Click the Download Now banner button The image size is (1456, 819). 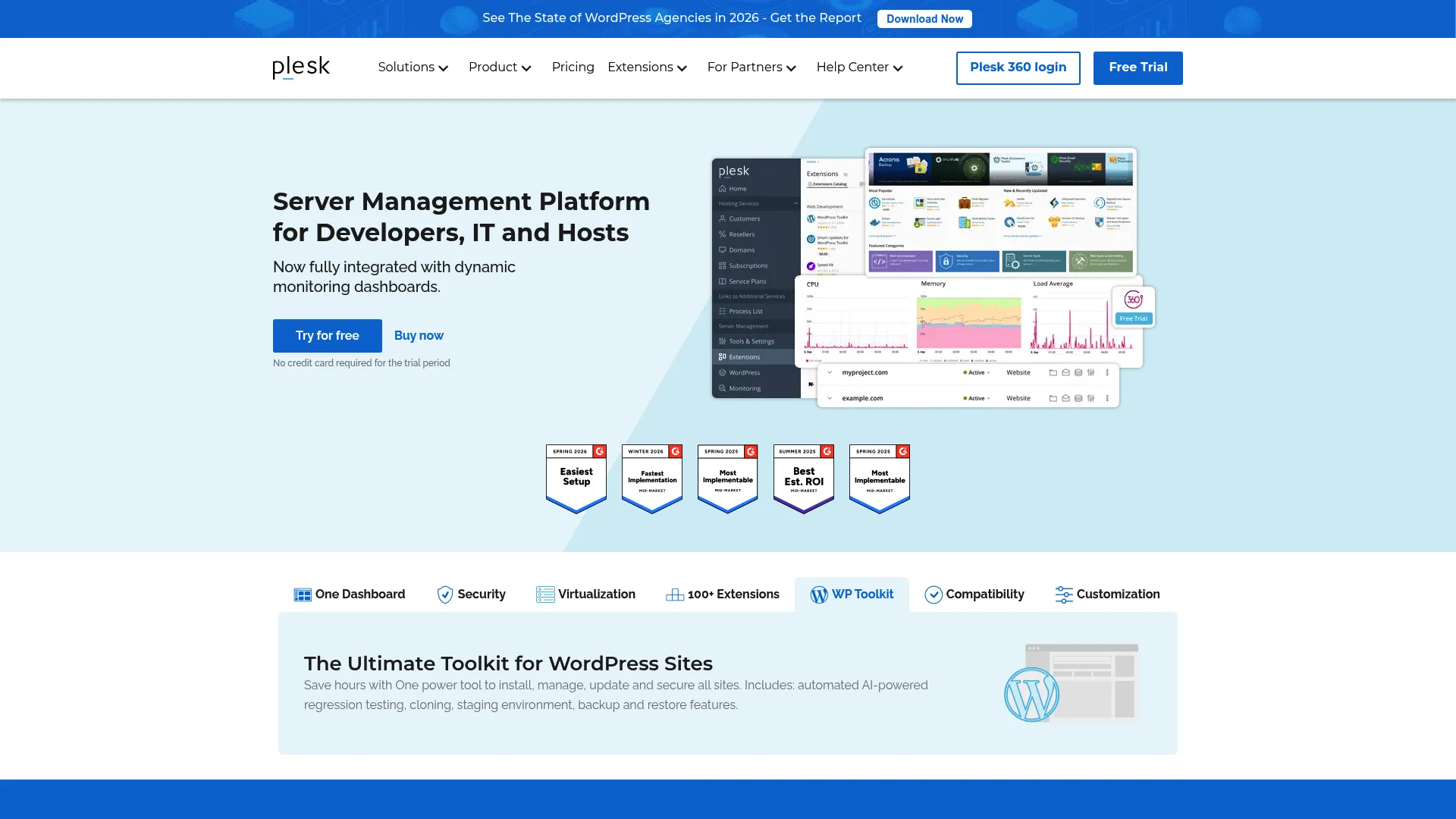click(924, 19)
